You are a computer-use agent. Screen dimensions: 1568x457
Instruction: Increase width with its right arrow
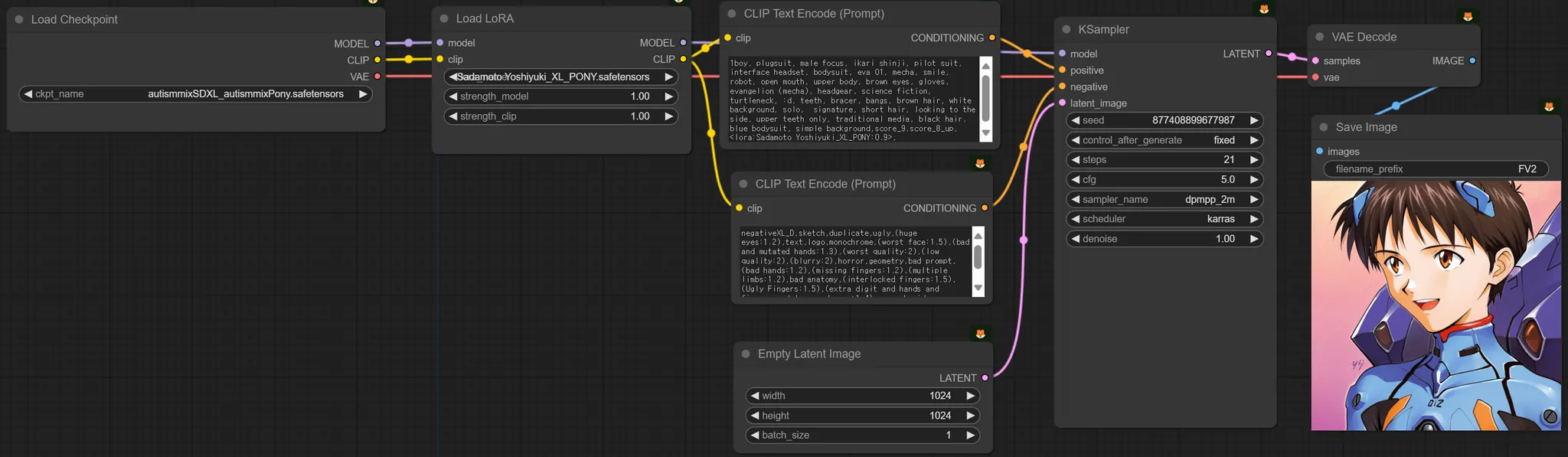[x=970, y=396]
